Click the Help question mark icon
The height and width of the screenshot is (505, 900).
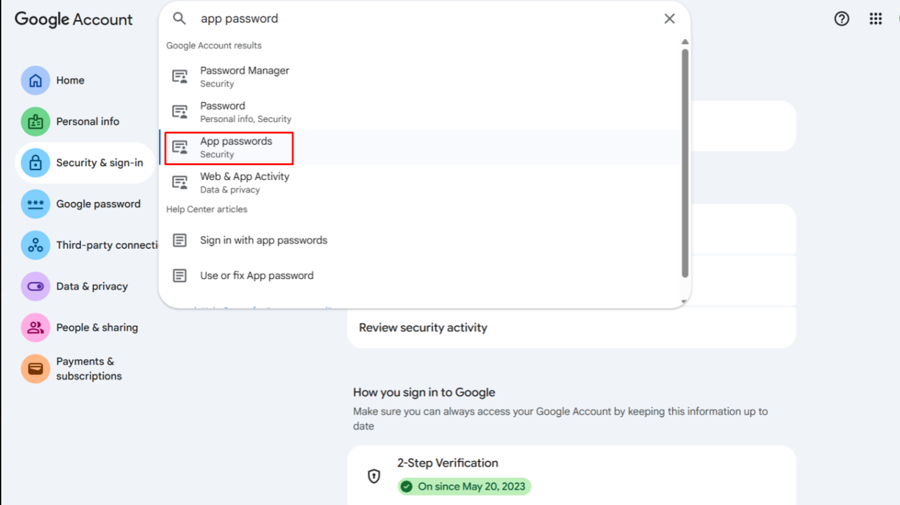point(842,19)
